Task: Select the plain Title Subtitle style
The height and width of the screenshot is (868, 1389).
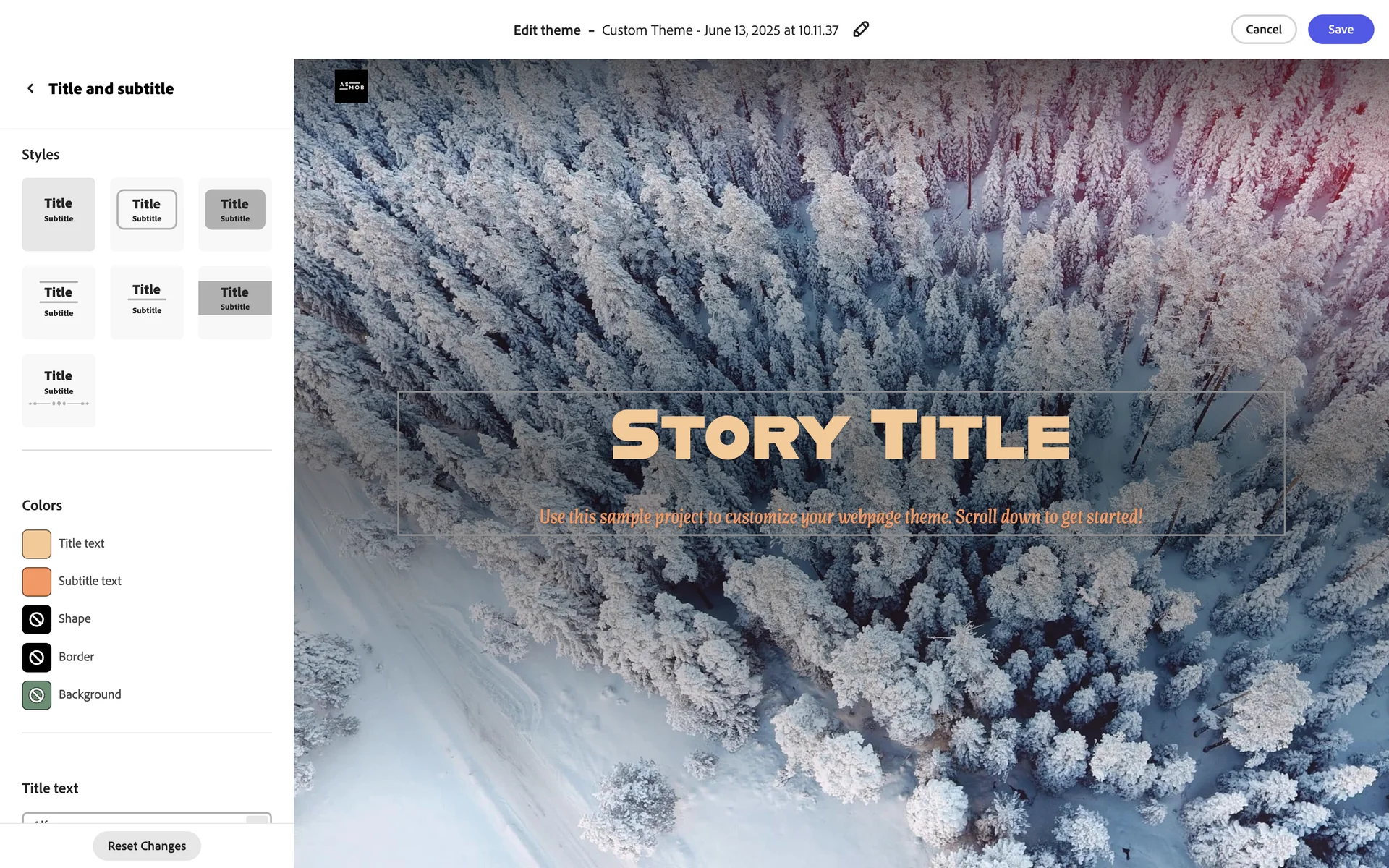Action: [x=59, y=214]
